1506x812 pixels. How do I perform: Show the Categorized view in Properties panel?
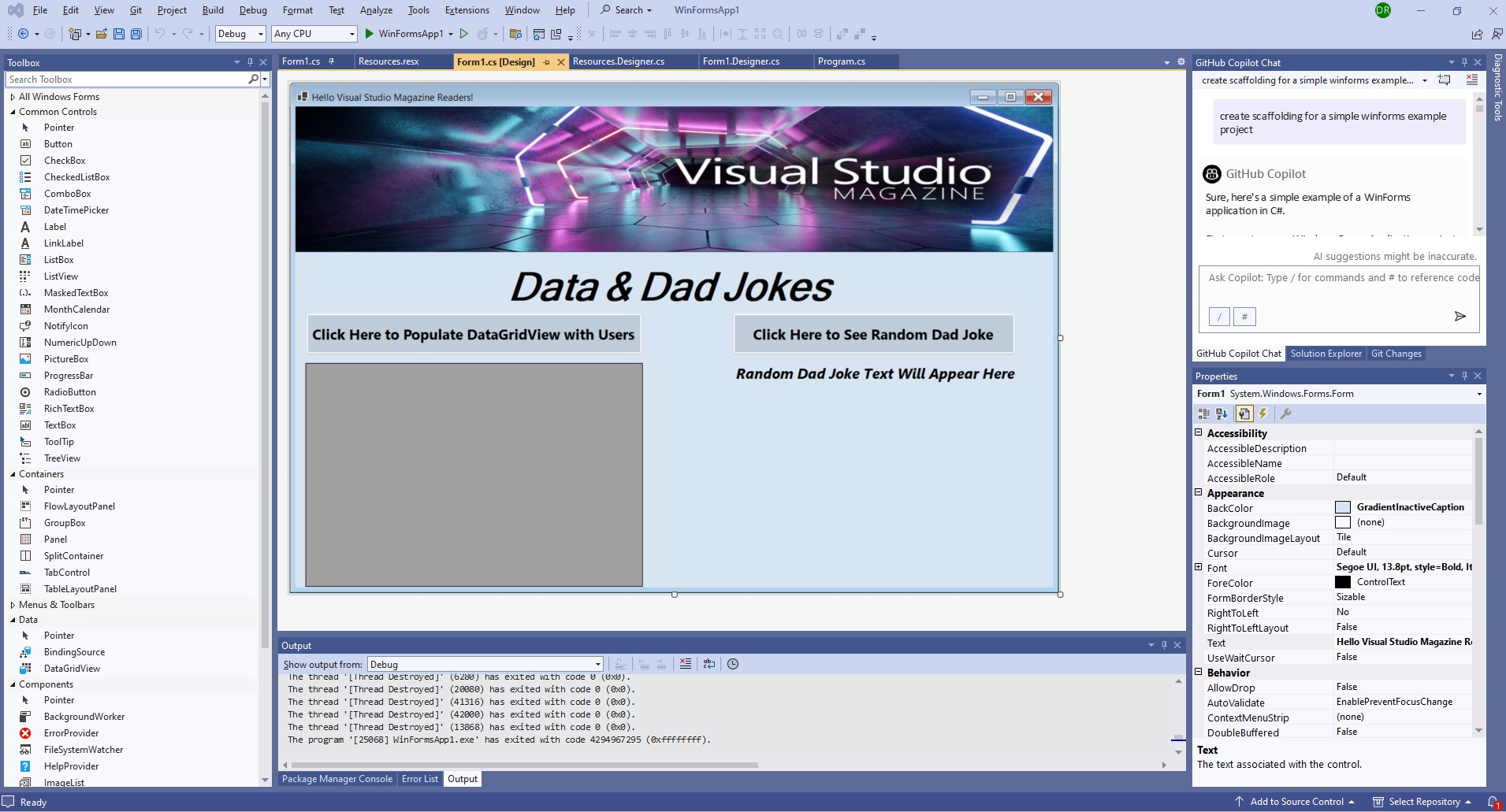1203,413
